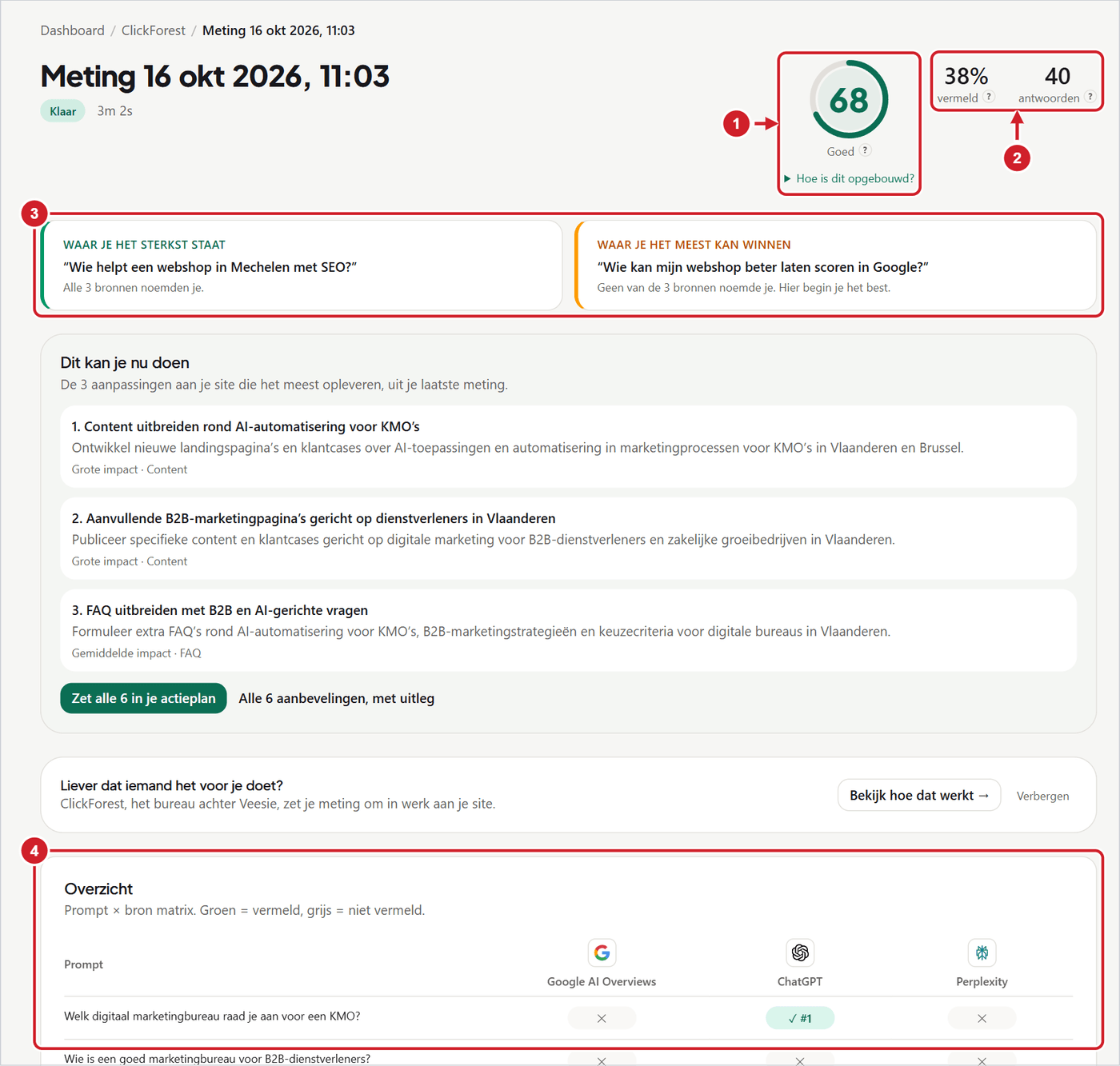The width and height of the screenshot is (1120, 1066).
Task: Click the ChatGPT icon in the matrix header
Action: pyautogui.click(x=800, y=952)
